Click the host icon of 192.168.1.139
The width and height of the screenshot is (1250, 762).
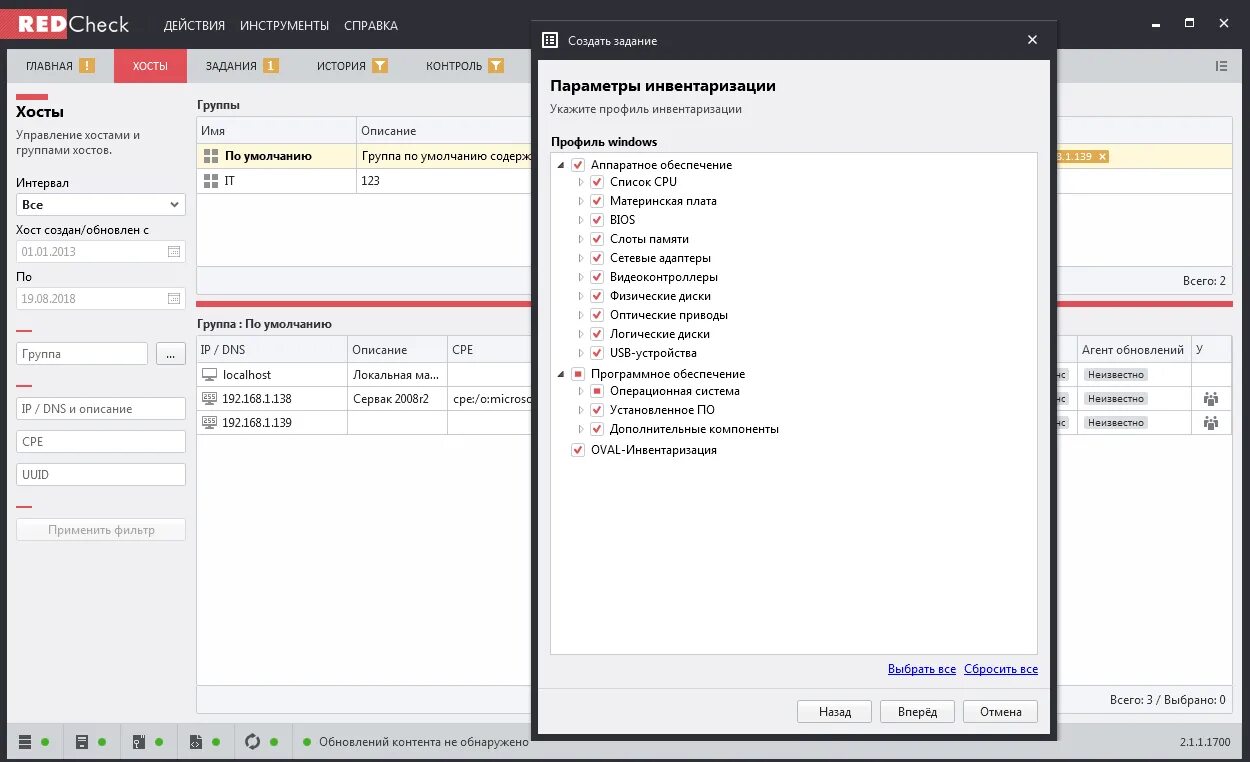point(210,422)
